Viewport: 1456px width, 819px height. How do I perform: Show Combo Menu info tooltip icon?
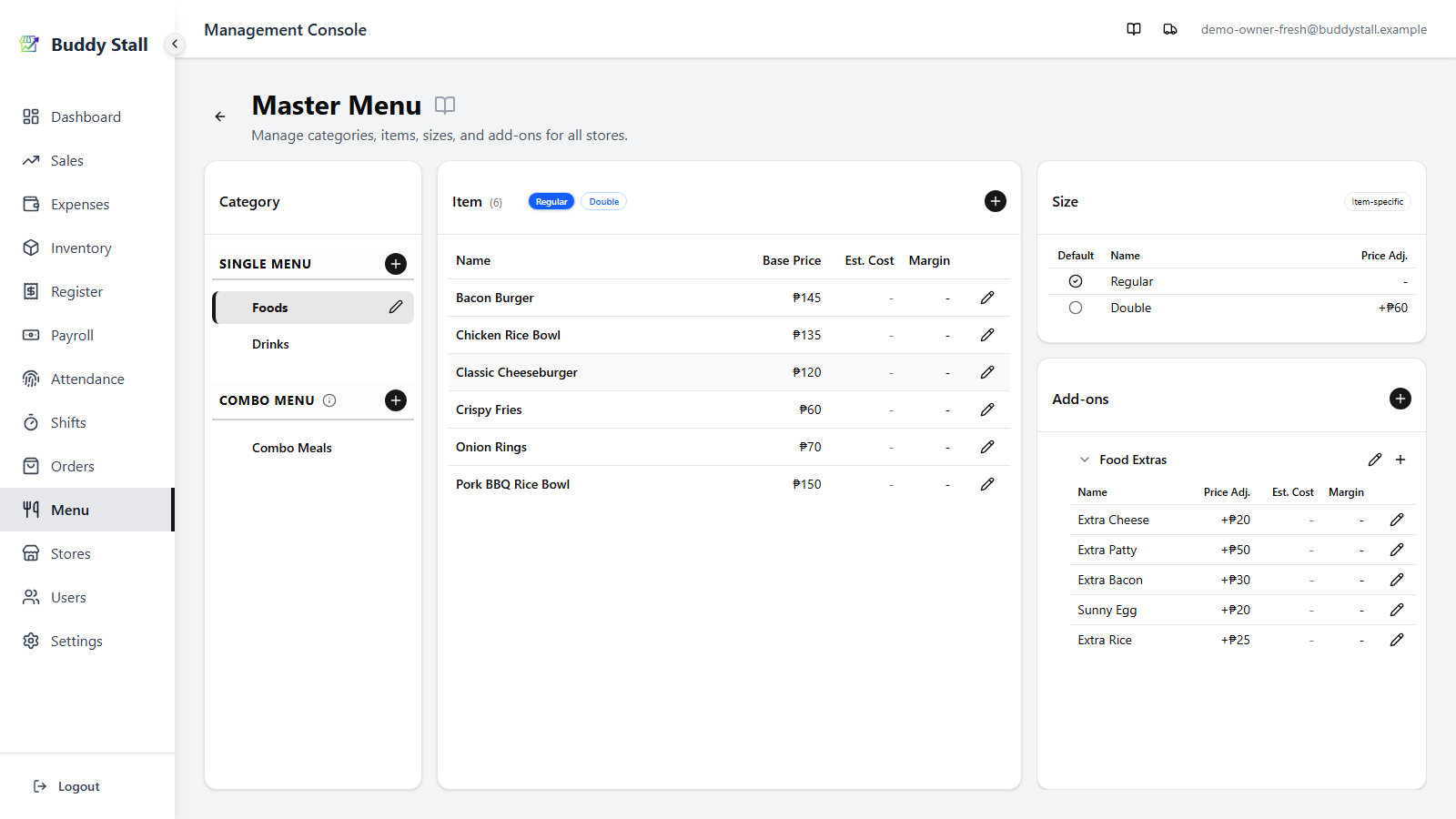pyautogui.click(x=329, y=400)
